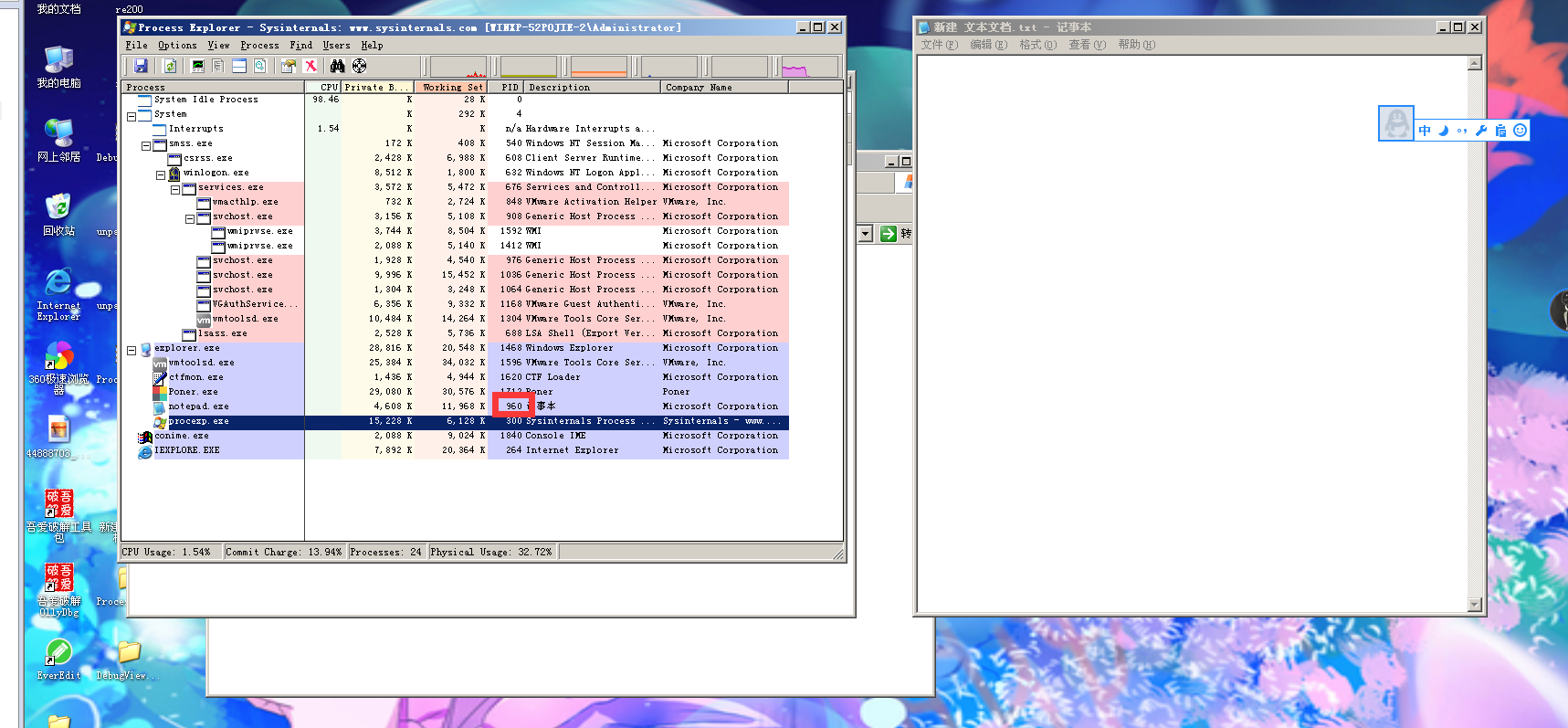1568x728 pixels.
Task: Click the smiley emoticon icon on IME bar
Action: [x=1520, y=131]
